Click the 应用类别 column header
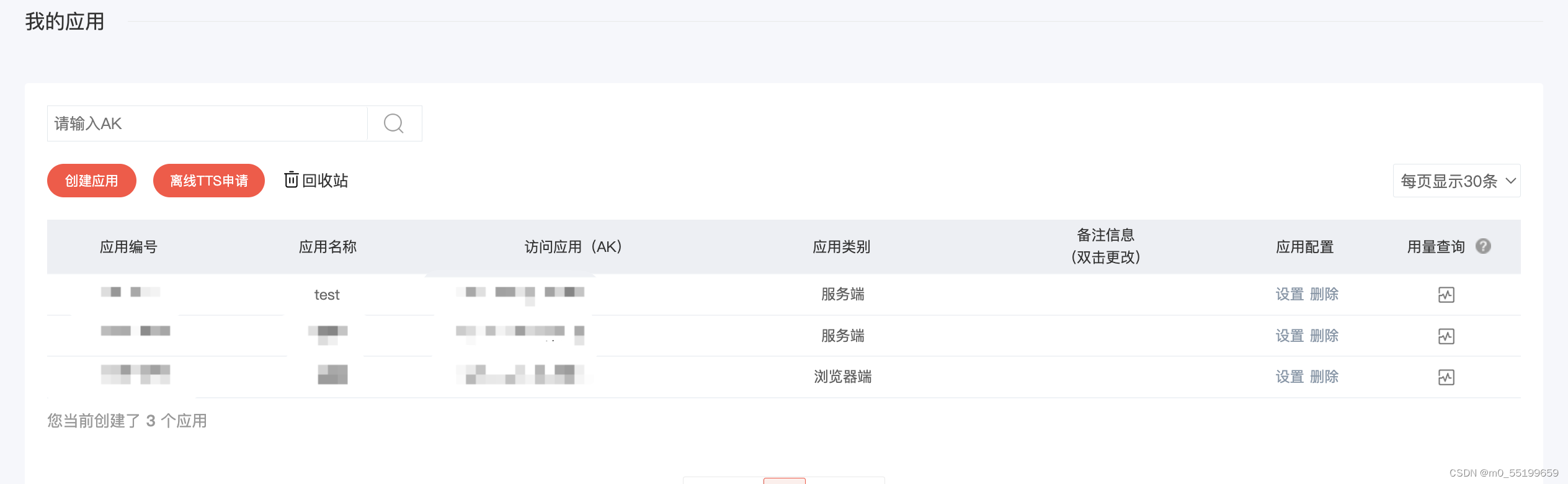 841,246
